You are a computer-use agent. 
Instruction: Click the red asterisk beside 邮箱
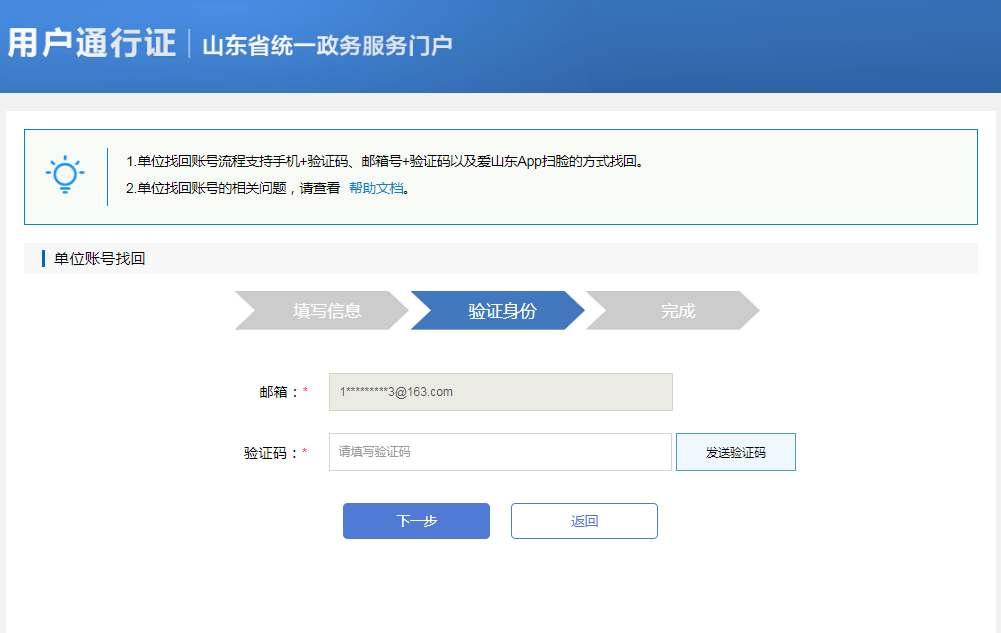305,392
